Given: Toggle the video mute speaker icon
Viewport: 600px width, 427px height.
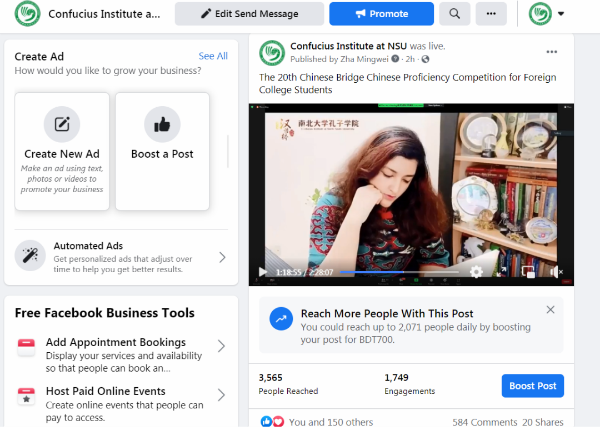Looking at the screenshot, I should tap(555, 272).
